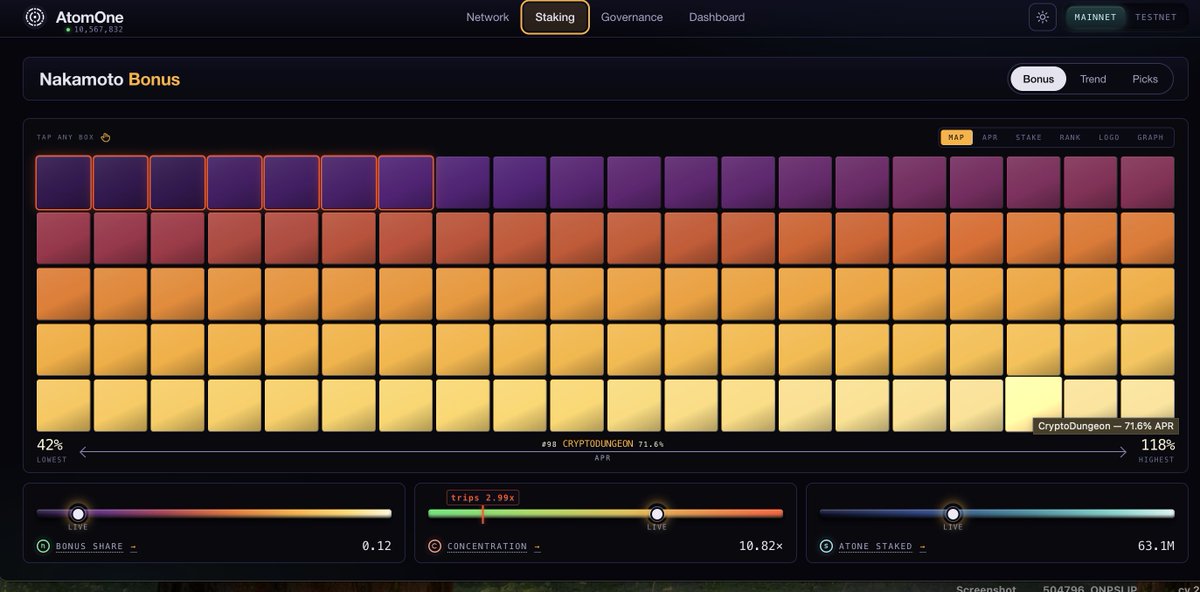Image resolution: width=1200 pixels, height=592 pixels.
Task: Select the RANK view mode
Action: click(1070, 137)
